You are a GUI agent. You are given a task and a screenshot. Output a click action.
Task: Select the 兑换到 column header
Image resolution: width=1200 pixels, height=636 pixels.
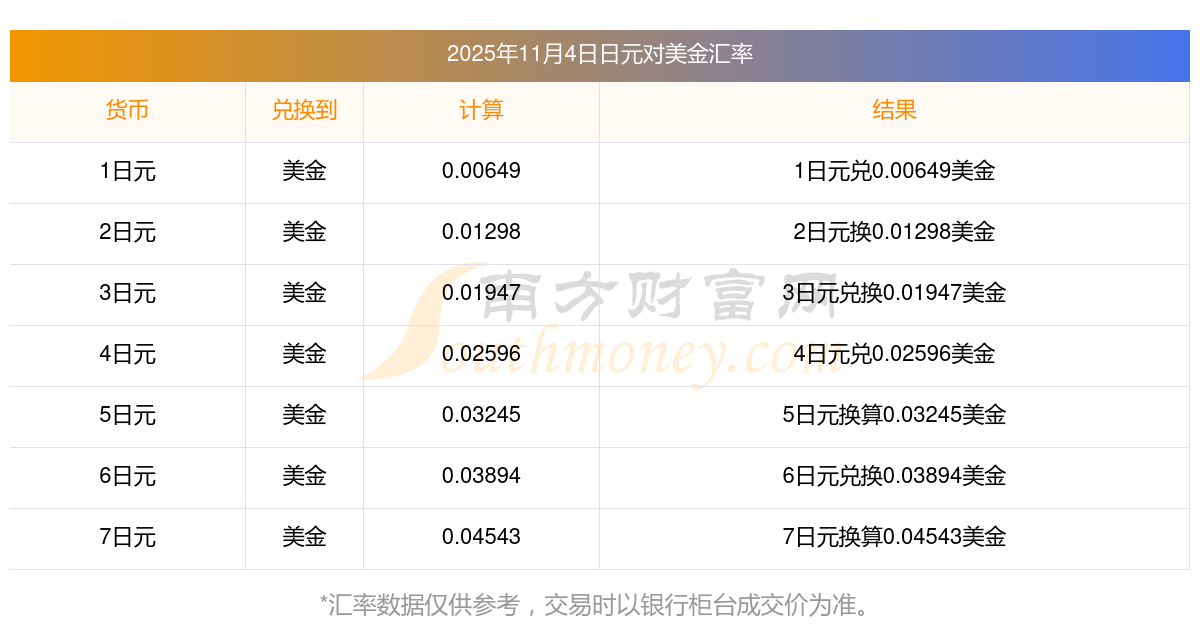tap(304, 110)
